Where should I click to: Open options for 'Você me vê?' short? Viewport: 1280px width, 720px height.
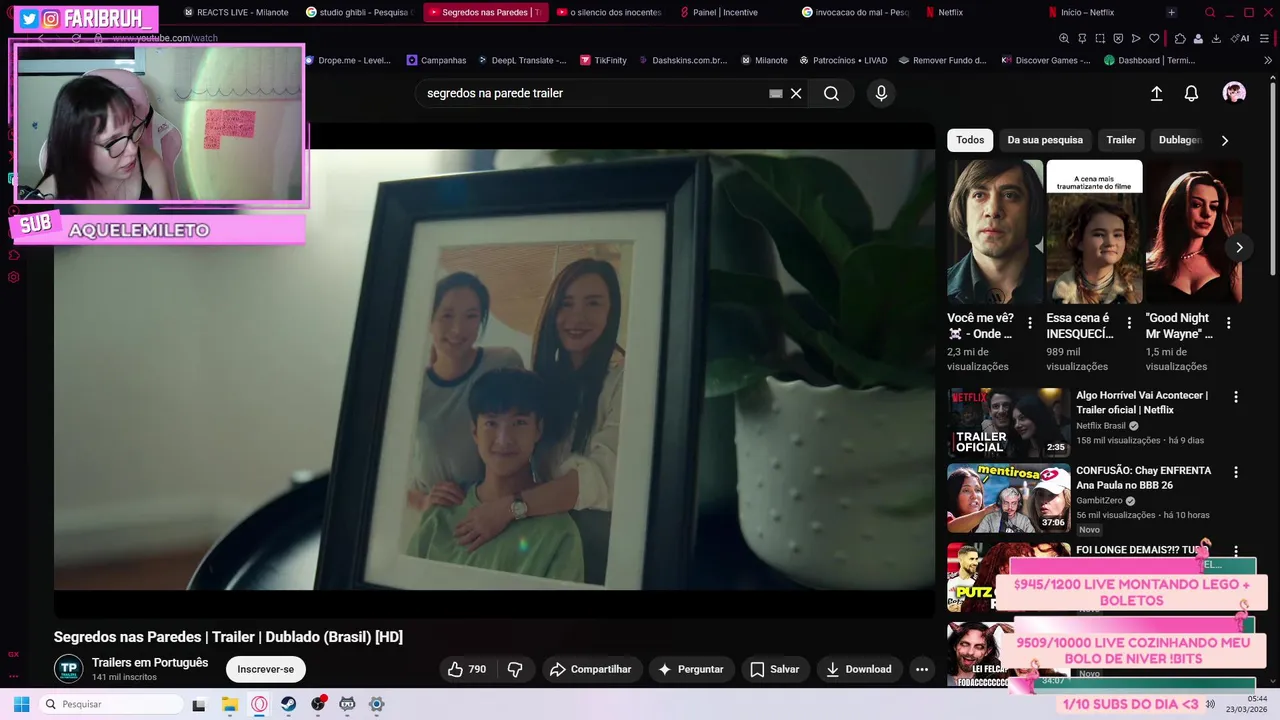(1030, 323)
